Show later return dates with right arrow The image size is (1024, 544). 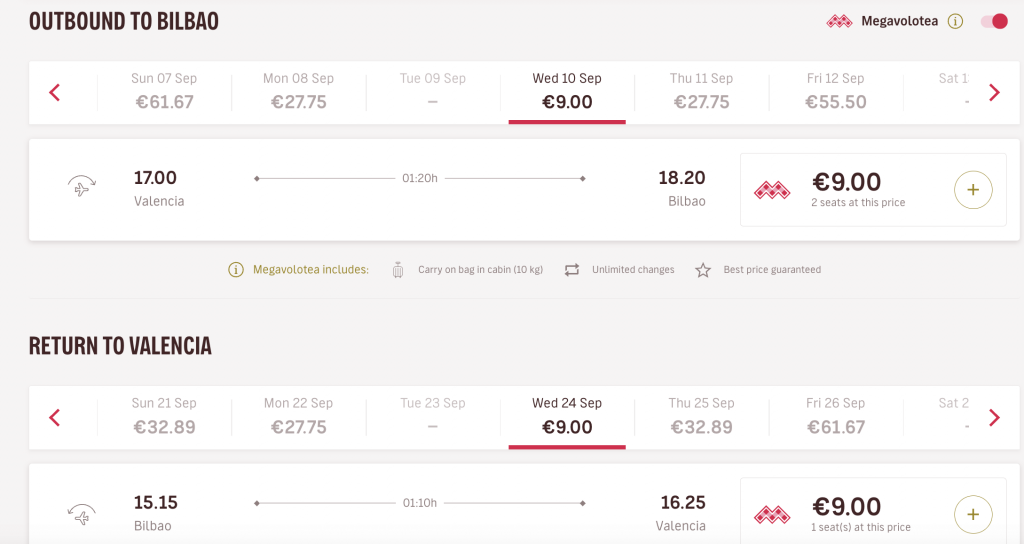coord(994,417)
